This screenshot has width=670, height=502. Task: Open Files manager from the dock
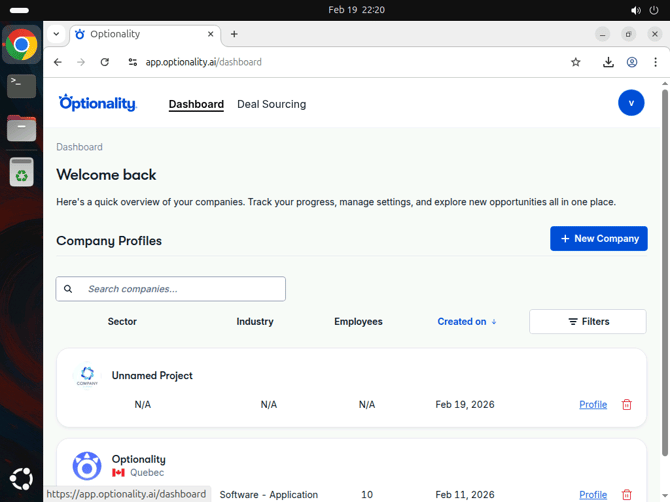(21, 128)
